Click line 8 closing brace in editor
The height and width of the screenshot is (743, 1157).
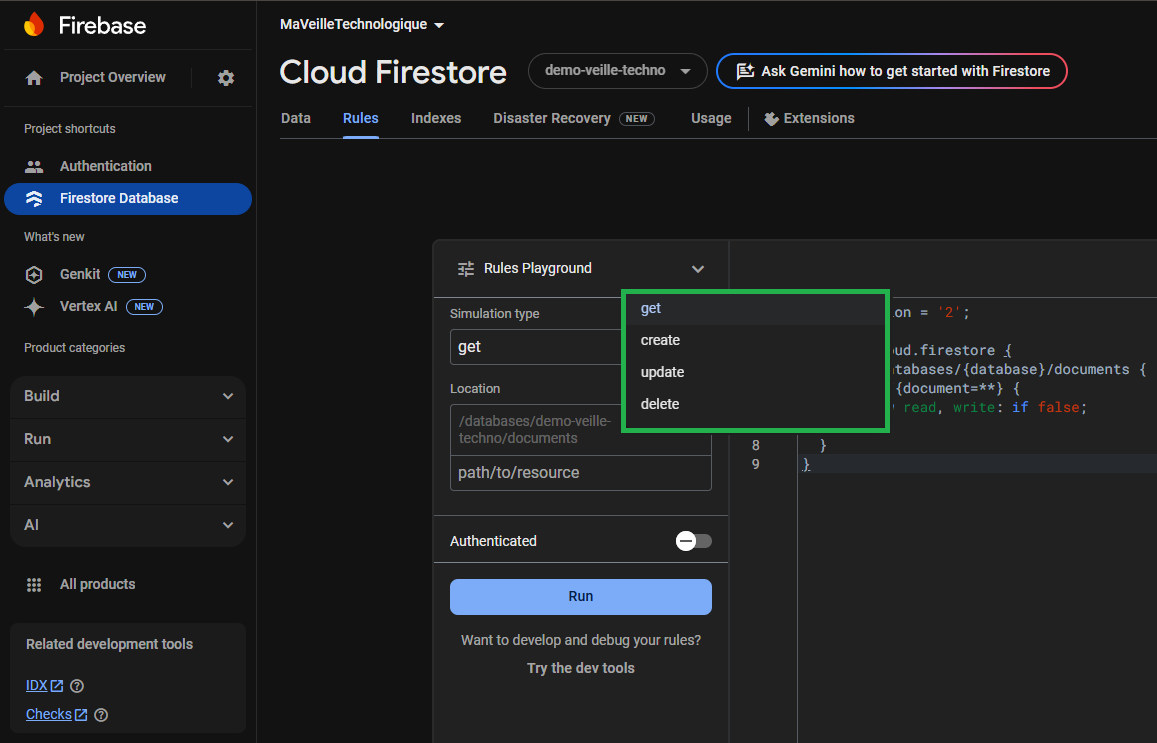(x=823, y=446)
